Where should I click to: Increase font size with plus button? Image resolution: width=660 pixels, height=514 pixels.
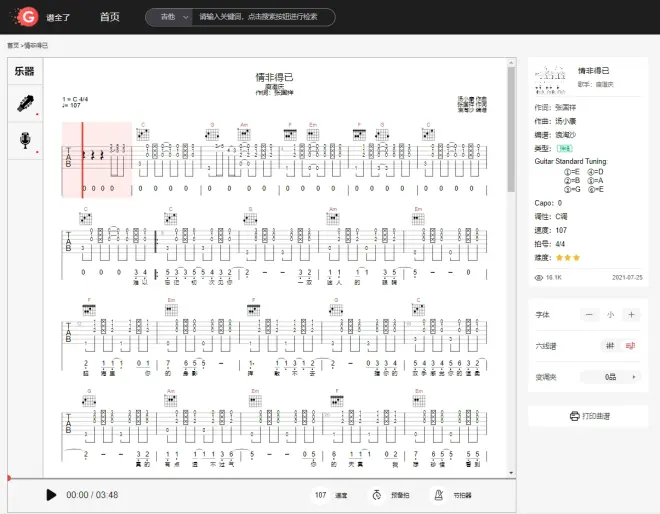coord(631,314)
